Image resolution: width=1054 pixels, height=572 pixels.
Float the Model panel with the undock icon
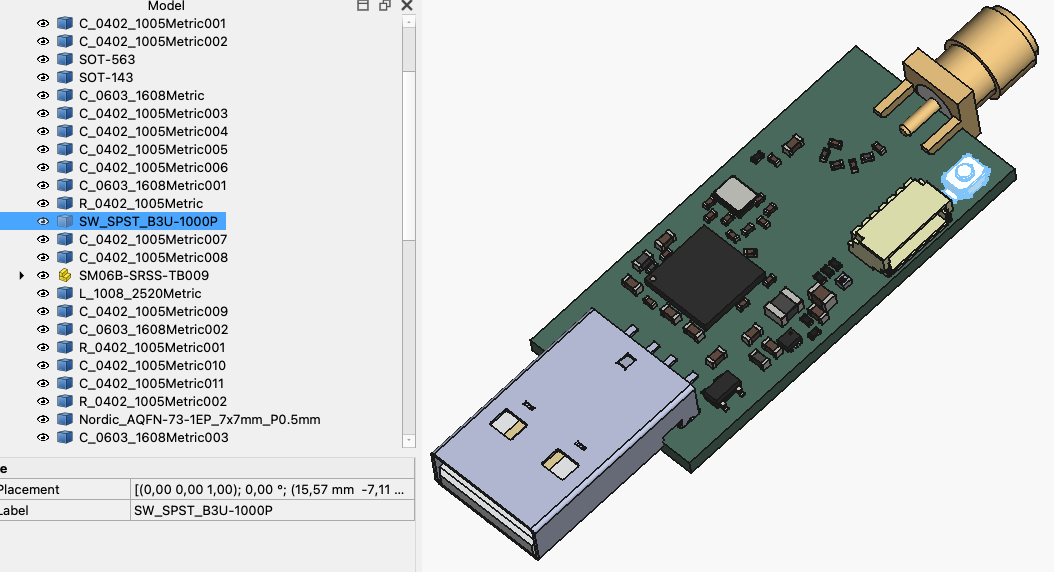[x=384, y=5]
